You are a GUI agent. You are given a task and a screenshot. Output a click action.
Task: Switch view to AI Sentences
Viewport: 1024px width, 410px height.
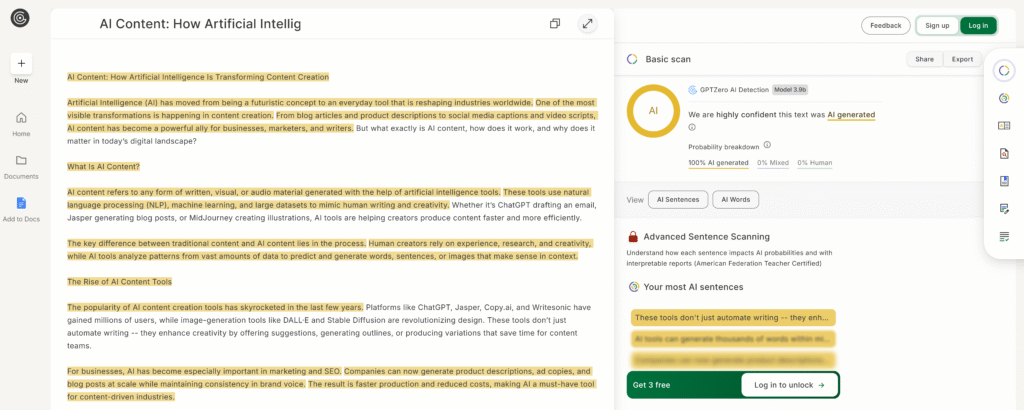[x=678, y=200]
